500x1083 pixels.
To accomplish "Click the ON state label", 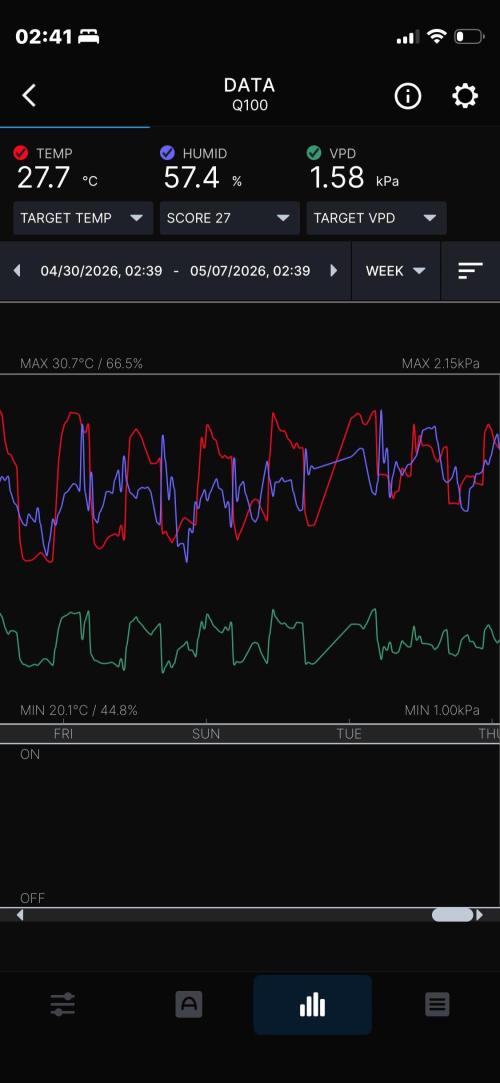I will (30, 755).
